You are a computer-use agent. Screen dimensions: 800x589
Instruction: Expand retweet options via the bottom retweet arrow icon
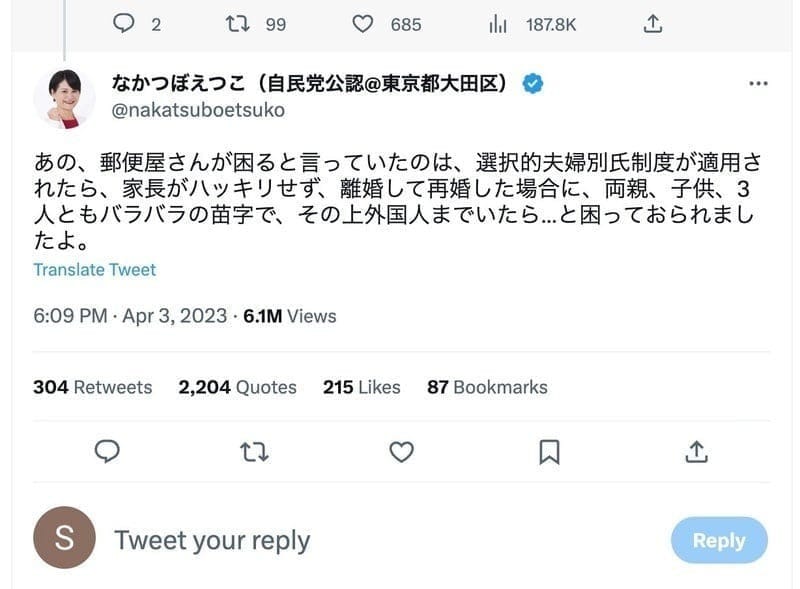255,453
